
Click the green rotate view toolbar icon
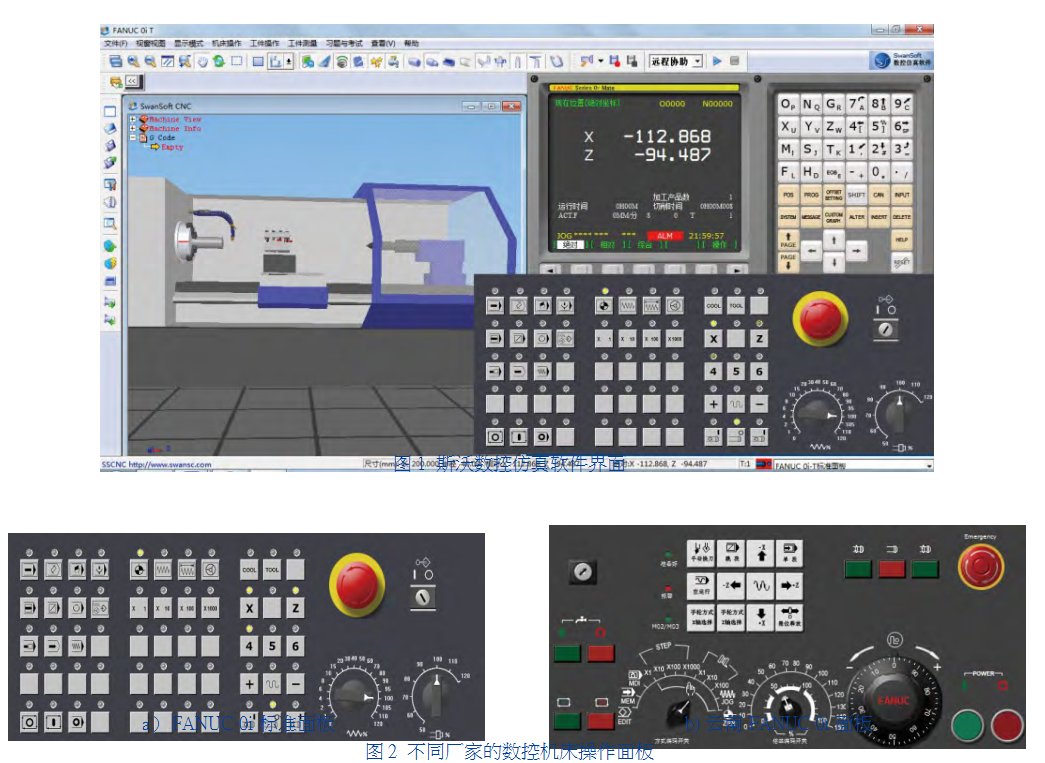(219, 61)
